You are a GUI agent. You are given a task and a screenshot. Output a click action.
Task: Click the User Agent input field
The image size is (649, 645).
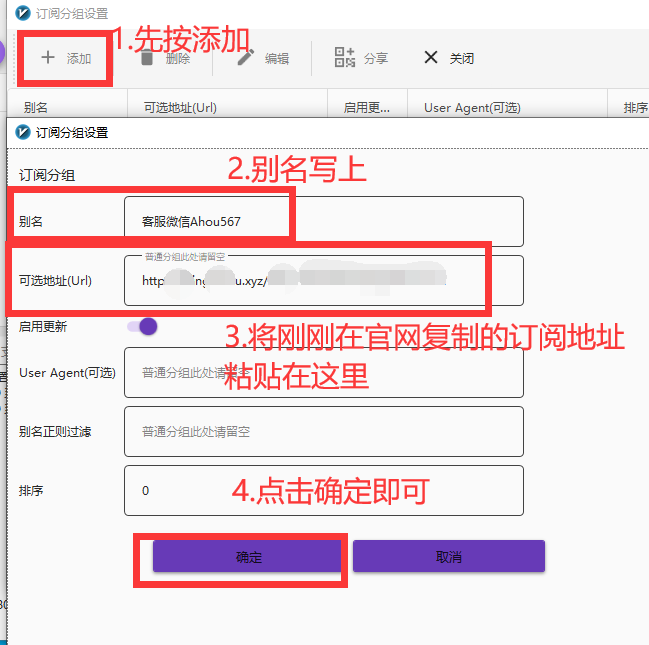[x=324, y=373]
